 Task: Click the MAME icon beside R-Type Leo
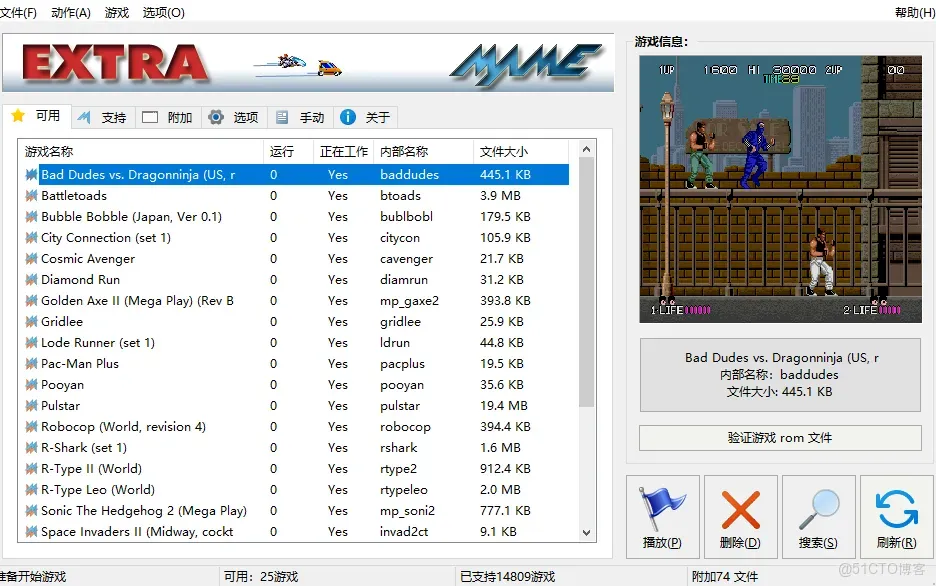coord(32,489)
